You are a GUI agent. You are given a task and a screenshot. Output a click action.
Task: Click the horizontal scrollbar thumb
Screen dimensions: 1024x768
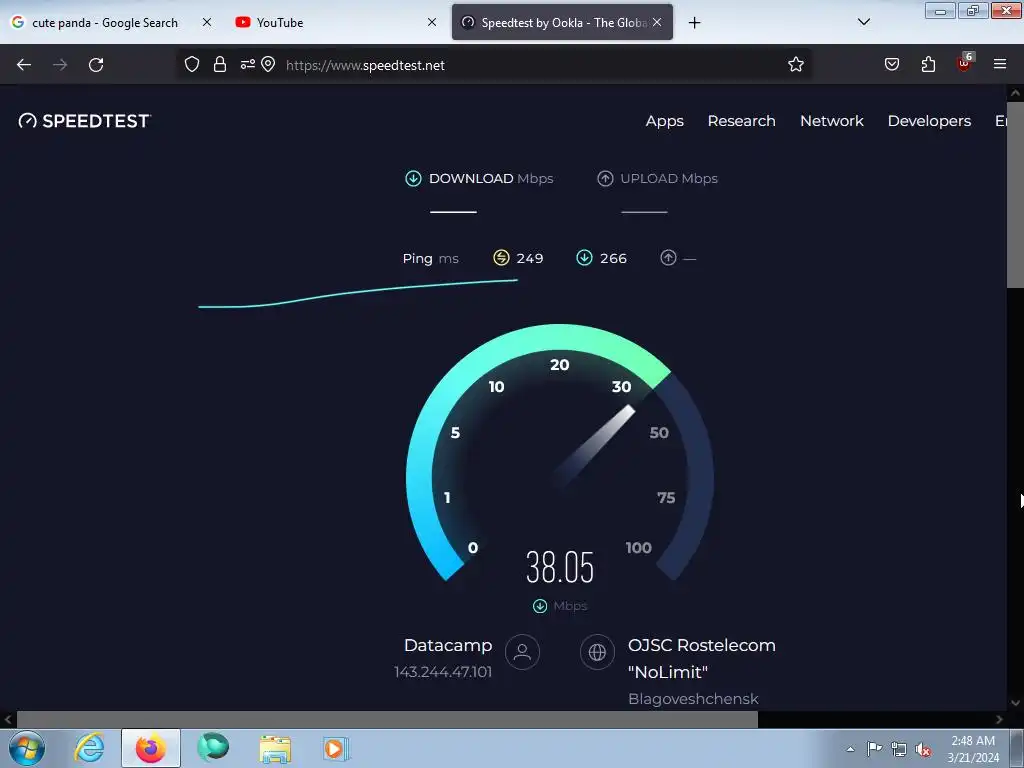click(387, 719)
